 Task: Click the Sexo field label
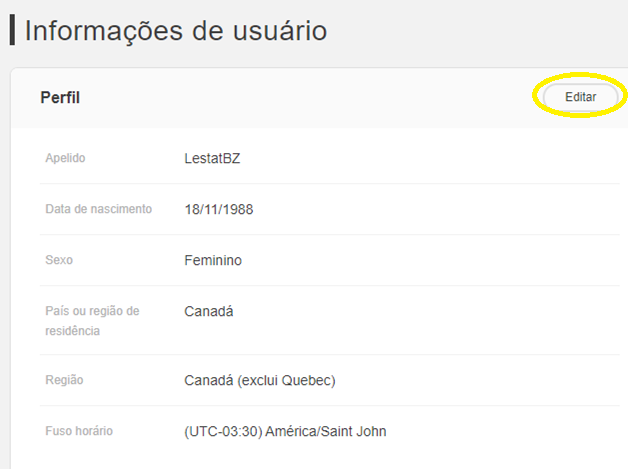pos(59,260)
